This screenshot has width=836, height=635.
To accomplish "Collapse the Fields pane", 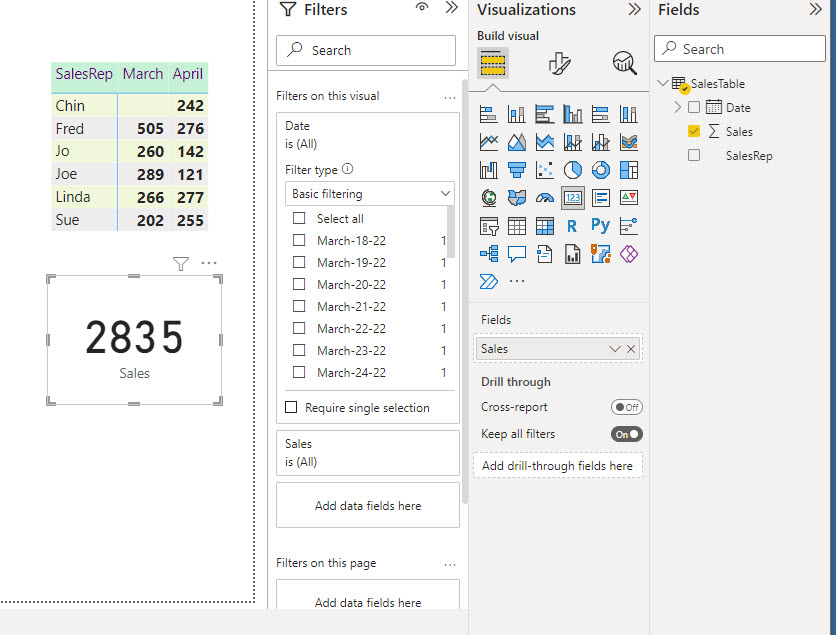I will pos(815,9).
